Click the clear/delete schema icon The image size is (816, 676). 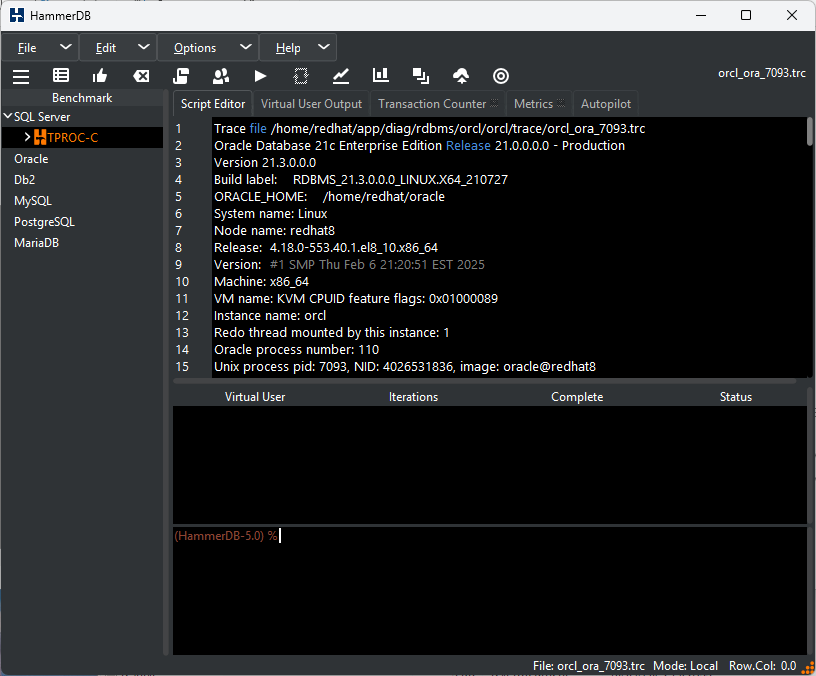141,76
